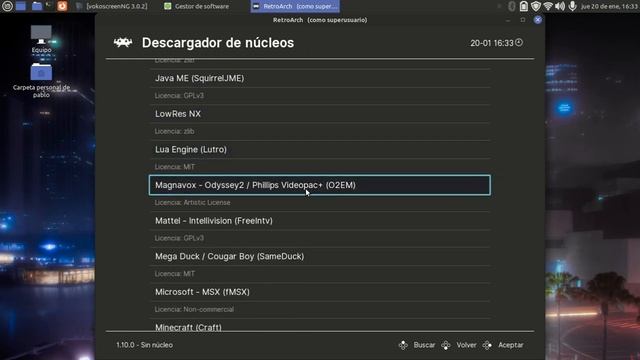Open the Wi-Fi network tray icon
640x360 pixels.
pyautogui.click(x=548, y=6)
